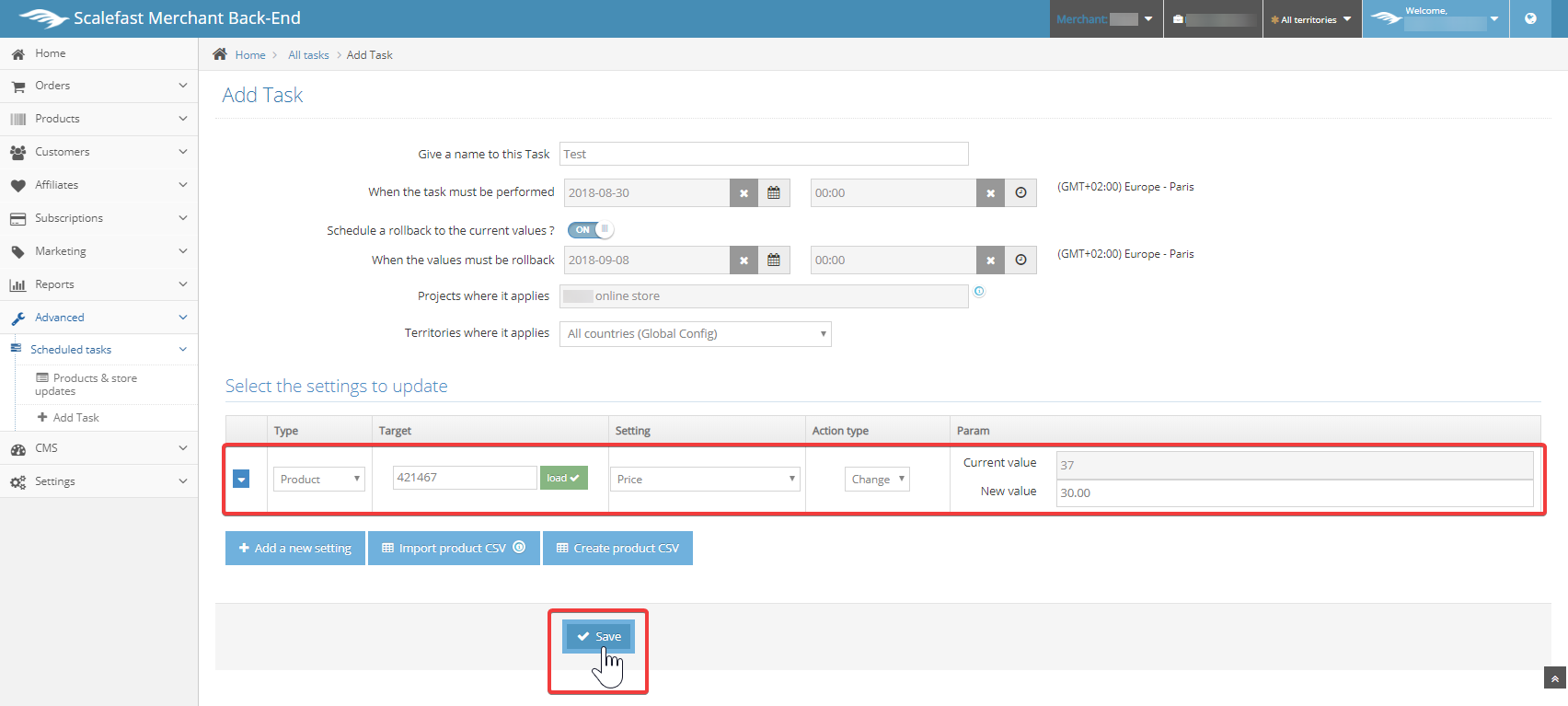Viewport: 1568px width, 706px height.
Task: Open the Territories All countries dropdown
Action: 695,334
